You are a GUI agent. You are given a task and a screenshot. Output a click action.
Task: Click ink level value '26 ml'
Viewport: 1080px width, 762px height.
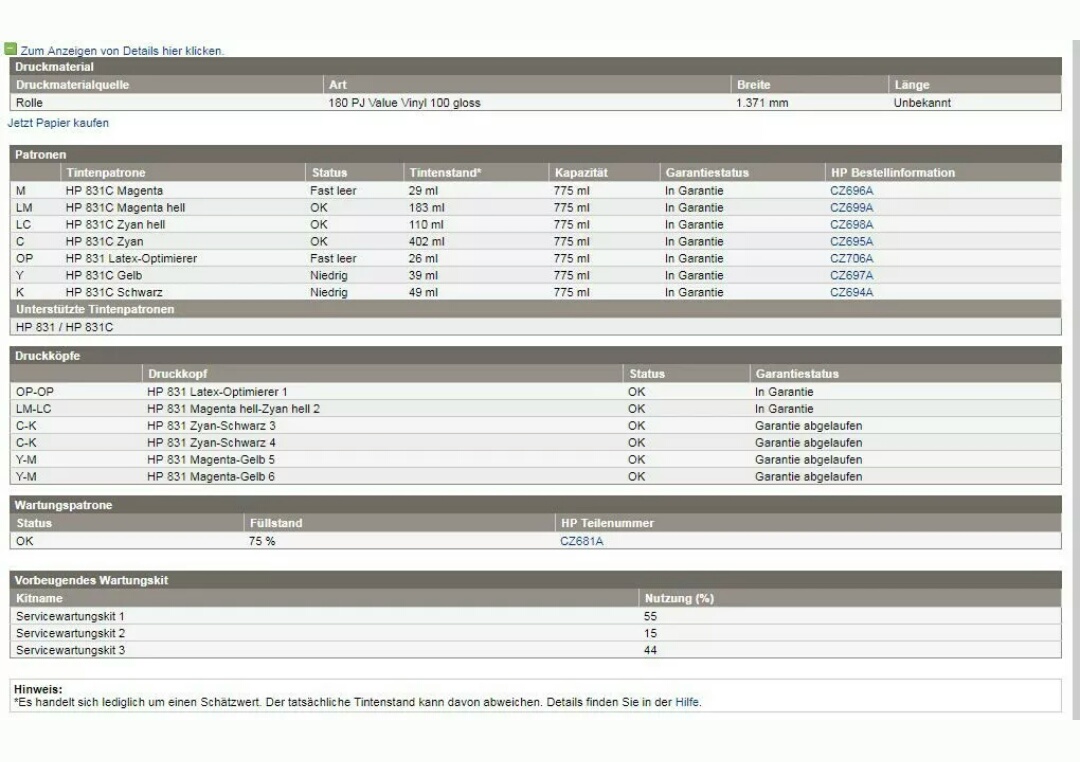click(x=423, y=258)
